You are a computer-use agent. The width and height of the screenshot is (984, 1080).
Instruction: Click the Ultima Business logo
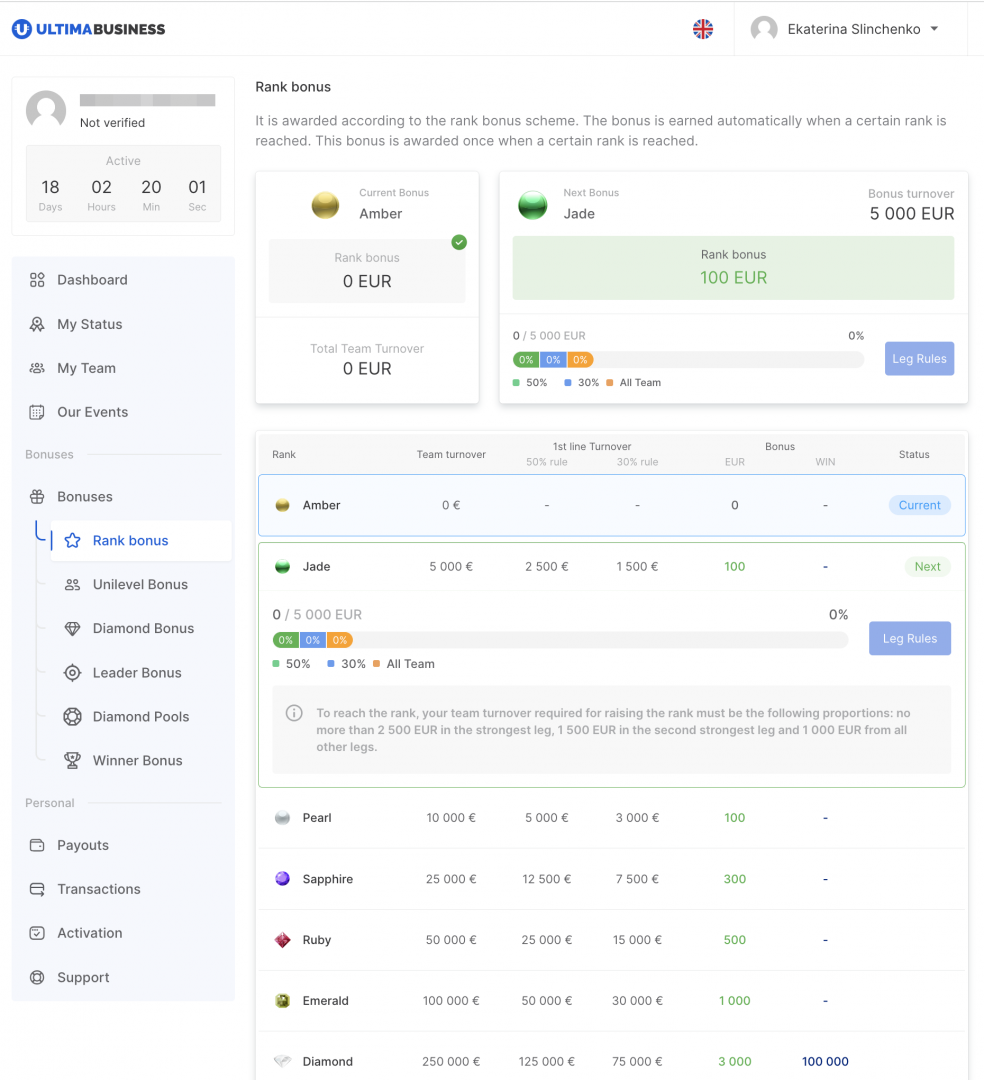89,29
